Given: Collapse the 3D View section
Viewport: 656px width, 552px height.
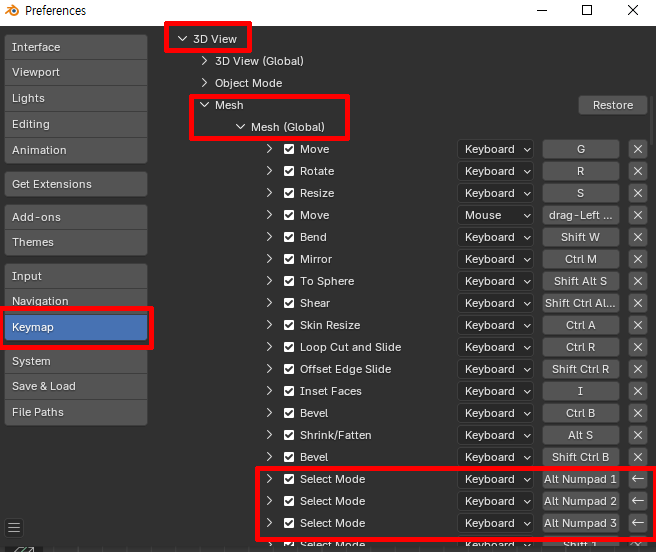Looking at the screenshot, I should pos(182,39).
